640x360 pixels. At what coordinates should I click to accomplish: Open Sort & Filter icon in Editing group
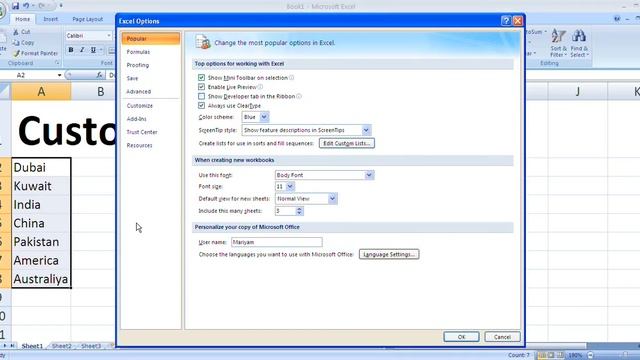558,36
